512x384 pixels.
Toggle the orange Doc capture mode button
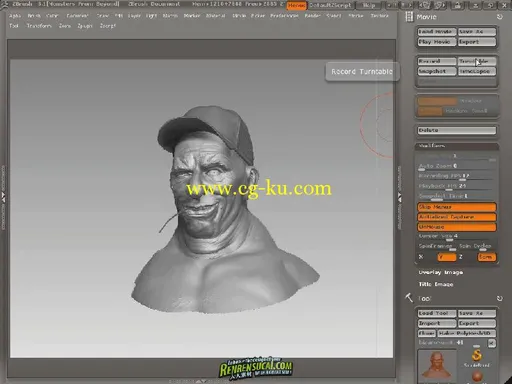[x=437, y=101]
